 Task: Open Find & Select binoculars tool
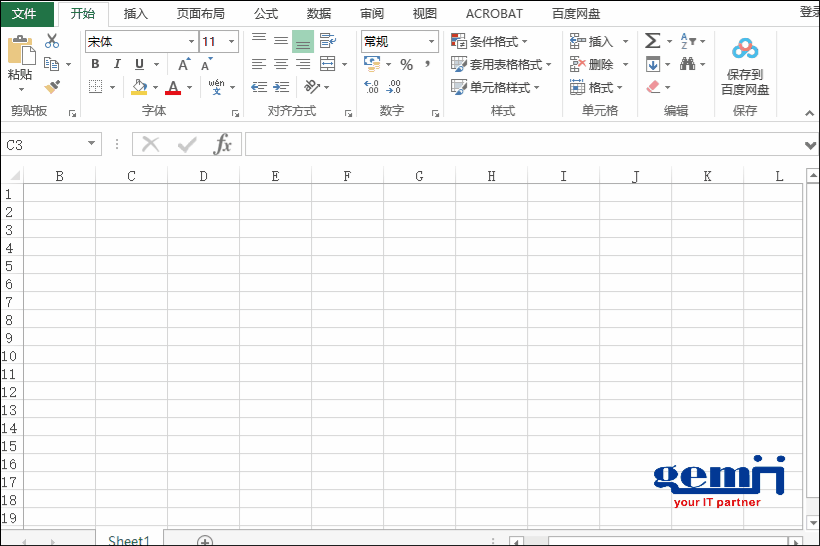688,64
